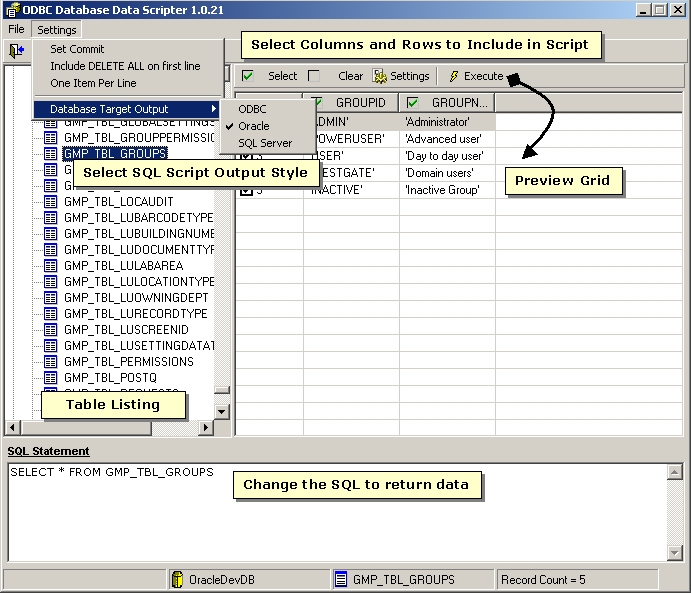Select ODBC from the output submenu
Viewport: 691px width, 593px height.
coord(252,109)
